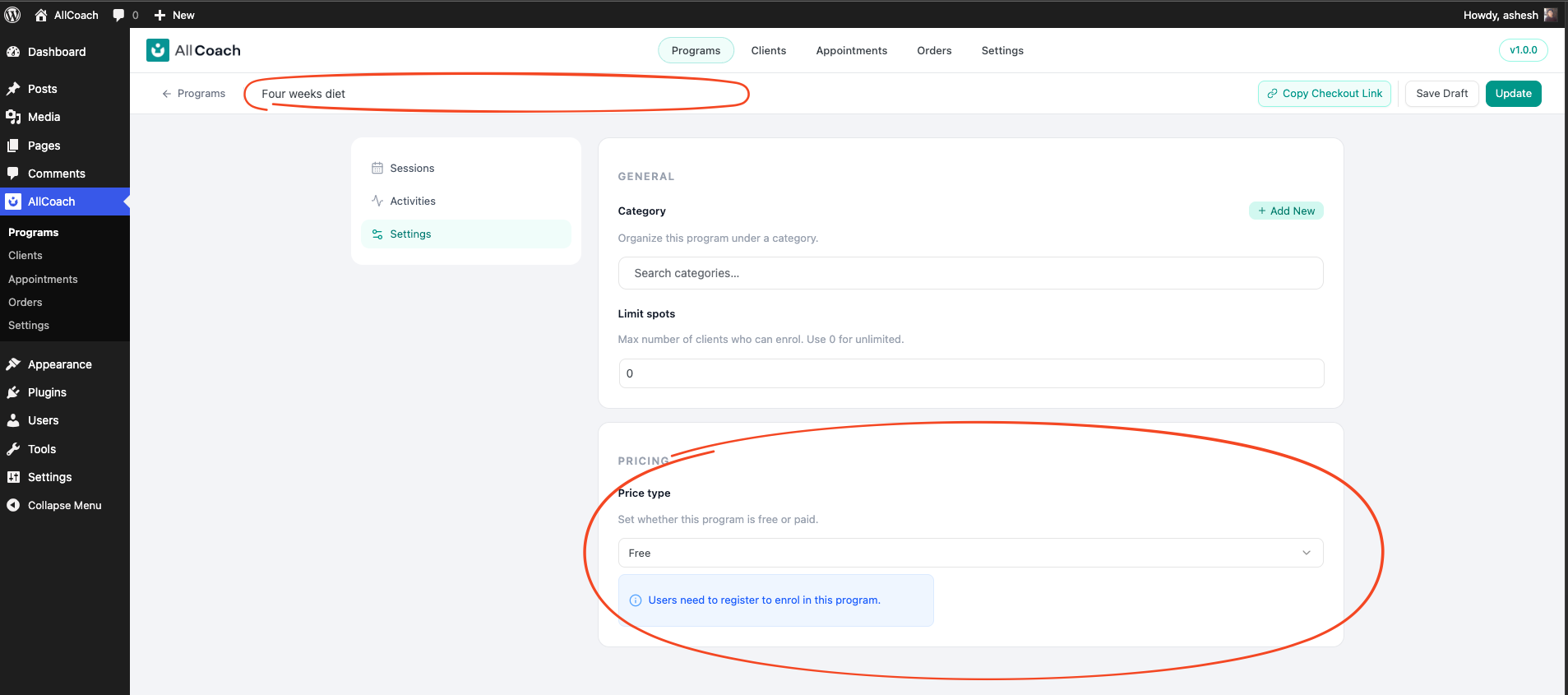
Task: Click the Plugins plug icon
Action: tap(13, 392)
